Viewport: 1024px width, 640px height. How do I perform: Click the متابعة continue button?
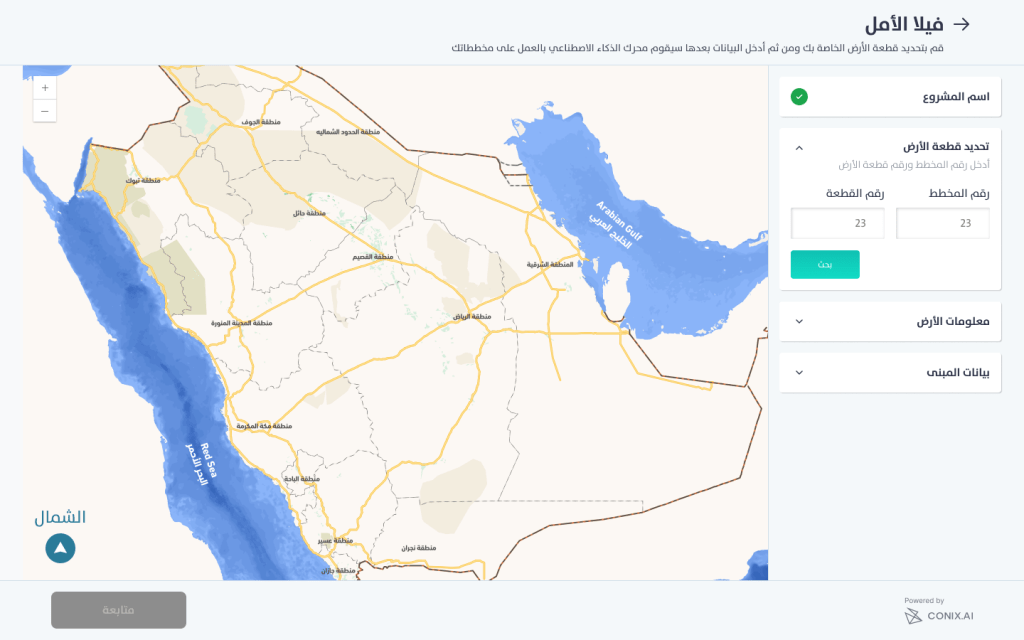(119, 610)
